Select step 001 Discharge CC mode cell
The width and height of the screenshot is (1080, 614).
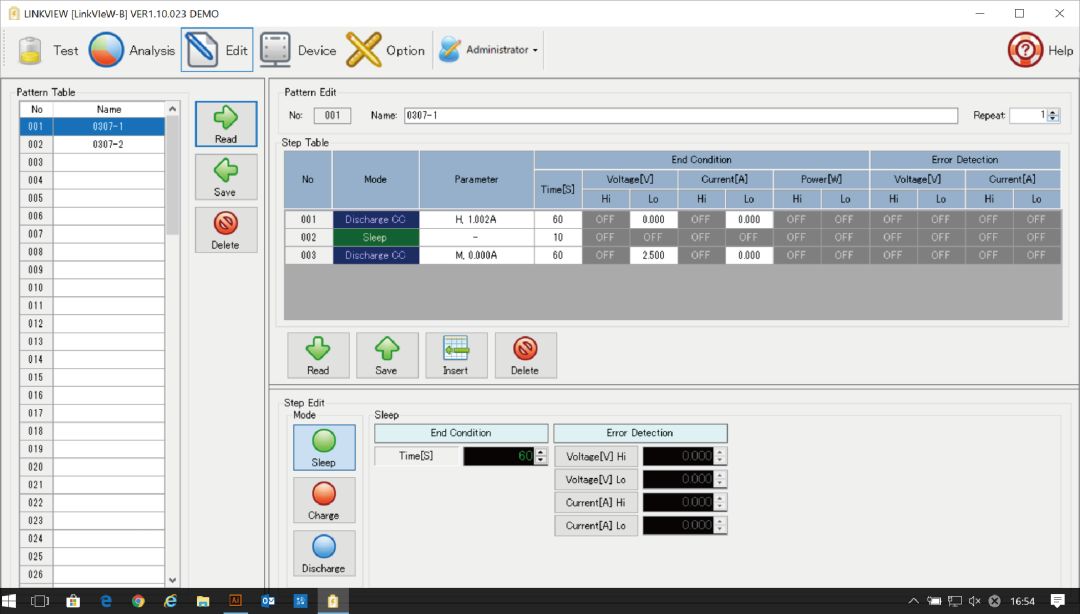[375, 220]
